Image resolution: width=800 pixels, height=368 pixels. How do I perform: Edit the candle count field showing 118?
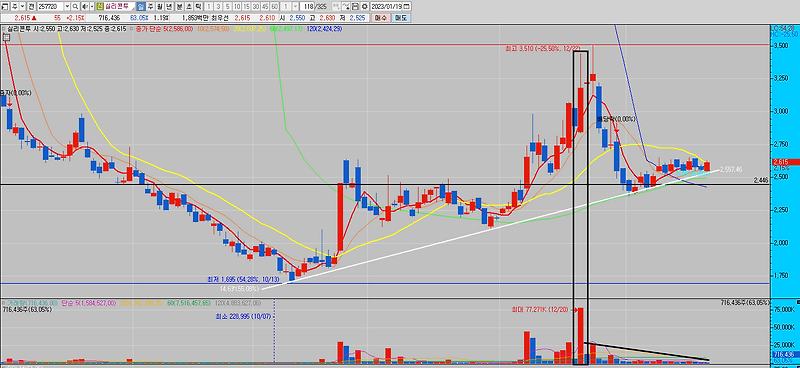click(307, 6)
